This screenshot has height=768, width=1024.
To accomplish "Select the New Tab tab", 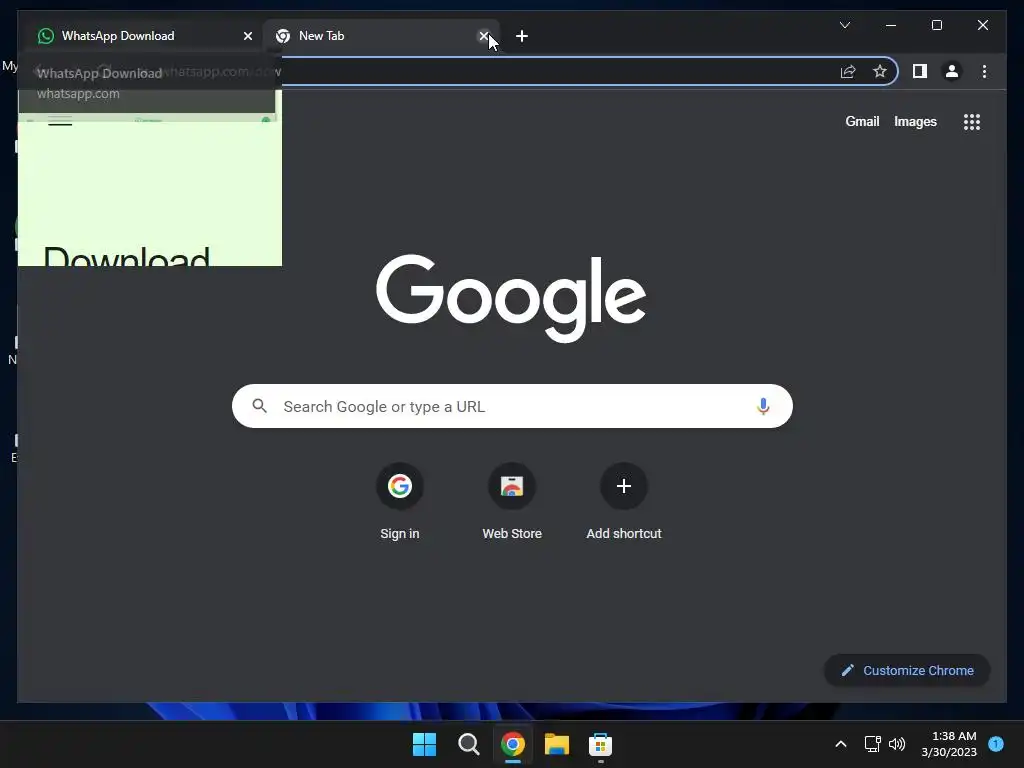I will pyautogui.click(x=381, y=36).
